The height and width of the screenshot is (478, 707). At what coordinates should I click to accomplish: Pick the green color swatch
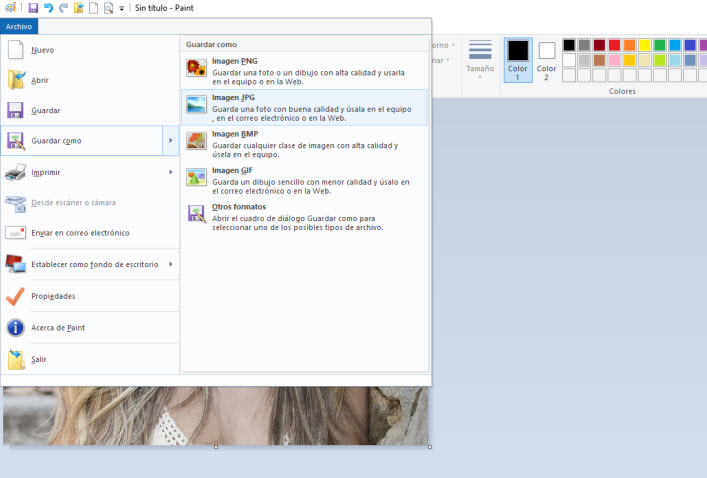[x=660, y=45]
